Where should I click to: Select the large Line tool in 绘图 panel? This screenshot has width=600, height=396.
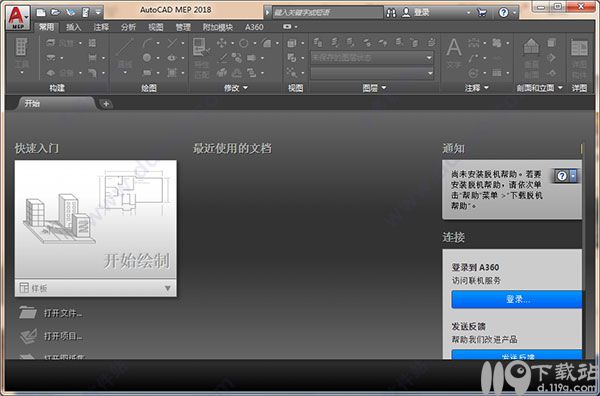[x=125, y=47]
